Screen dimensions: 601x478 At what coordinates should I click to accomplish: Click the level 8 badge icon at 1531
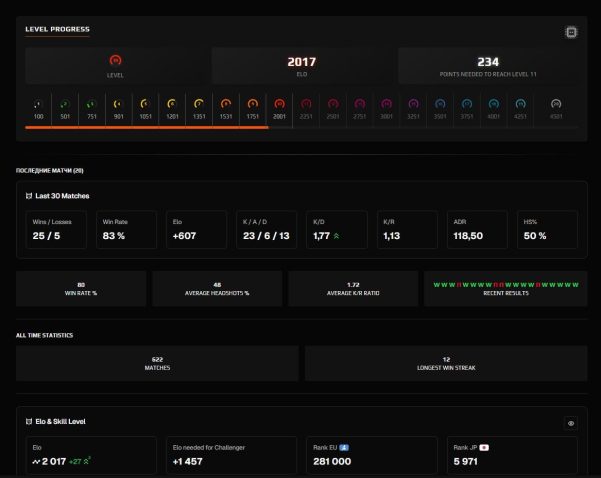pyautogui.click(x=225, y=103)
